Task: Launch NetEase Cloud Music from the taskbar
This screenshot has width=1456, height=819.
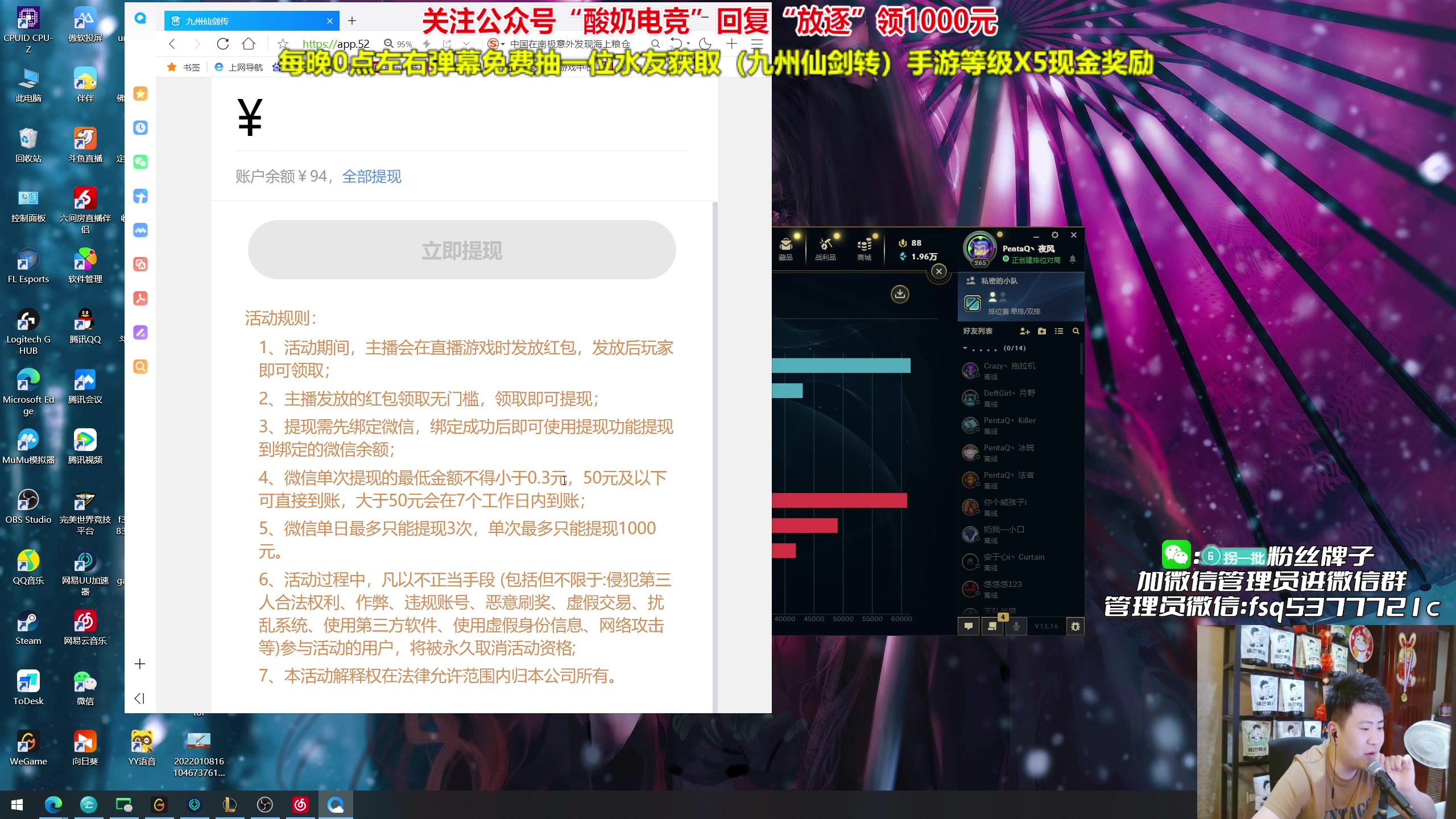Action: pyautogui.click(x=300, y=804)
